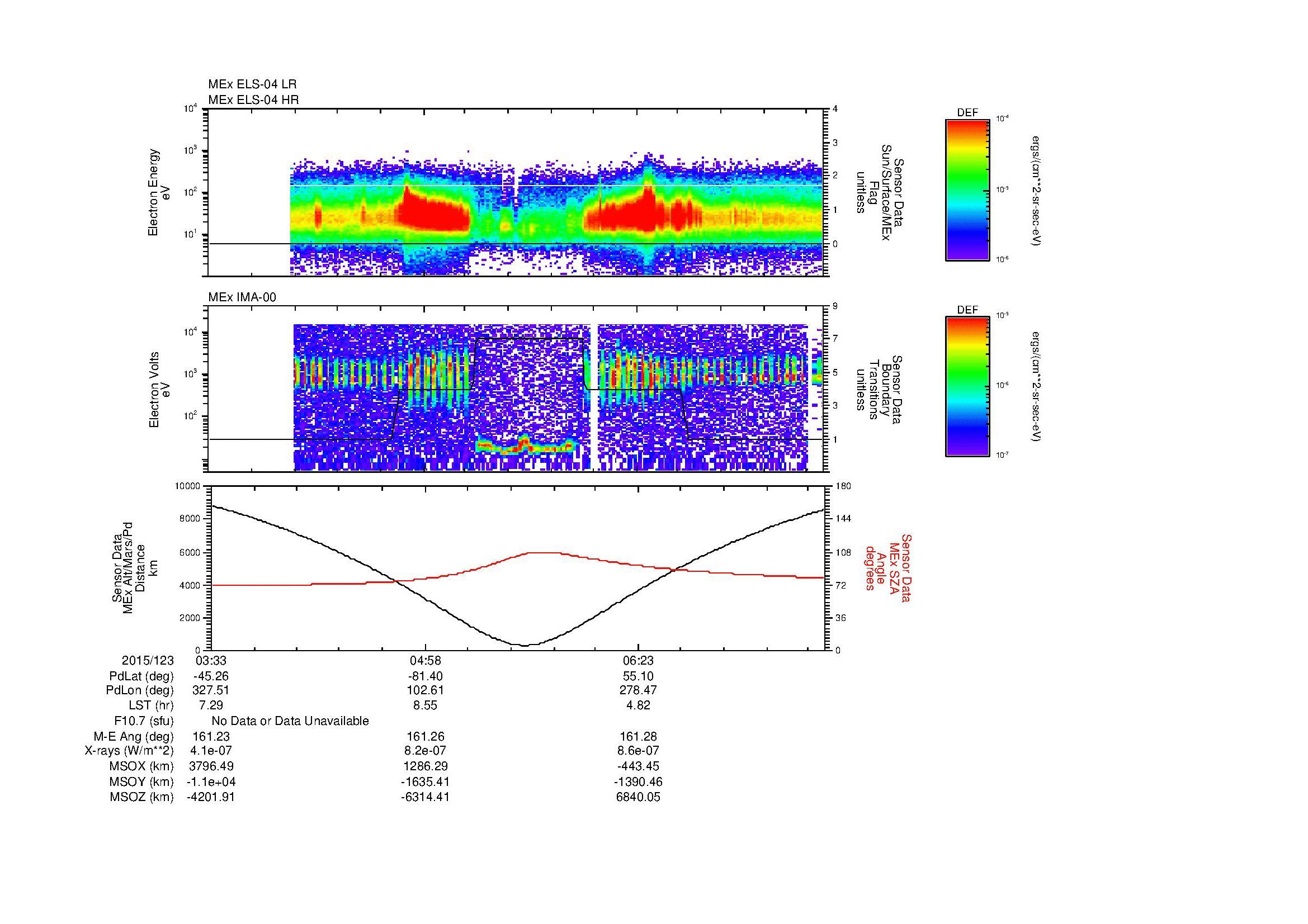1308x924 pixels.
Task: Click the 'M-E Ang (deg)' row label
Action: [134, 737]
